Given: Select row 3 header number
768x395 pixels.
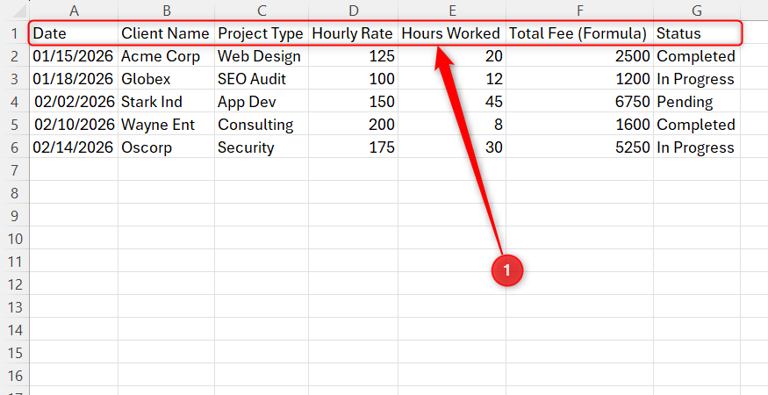Looking at the screenshot, I should 15,79.
